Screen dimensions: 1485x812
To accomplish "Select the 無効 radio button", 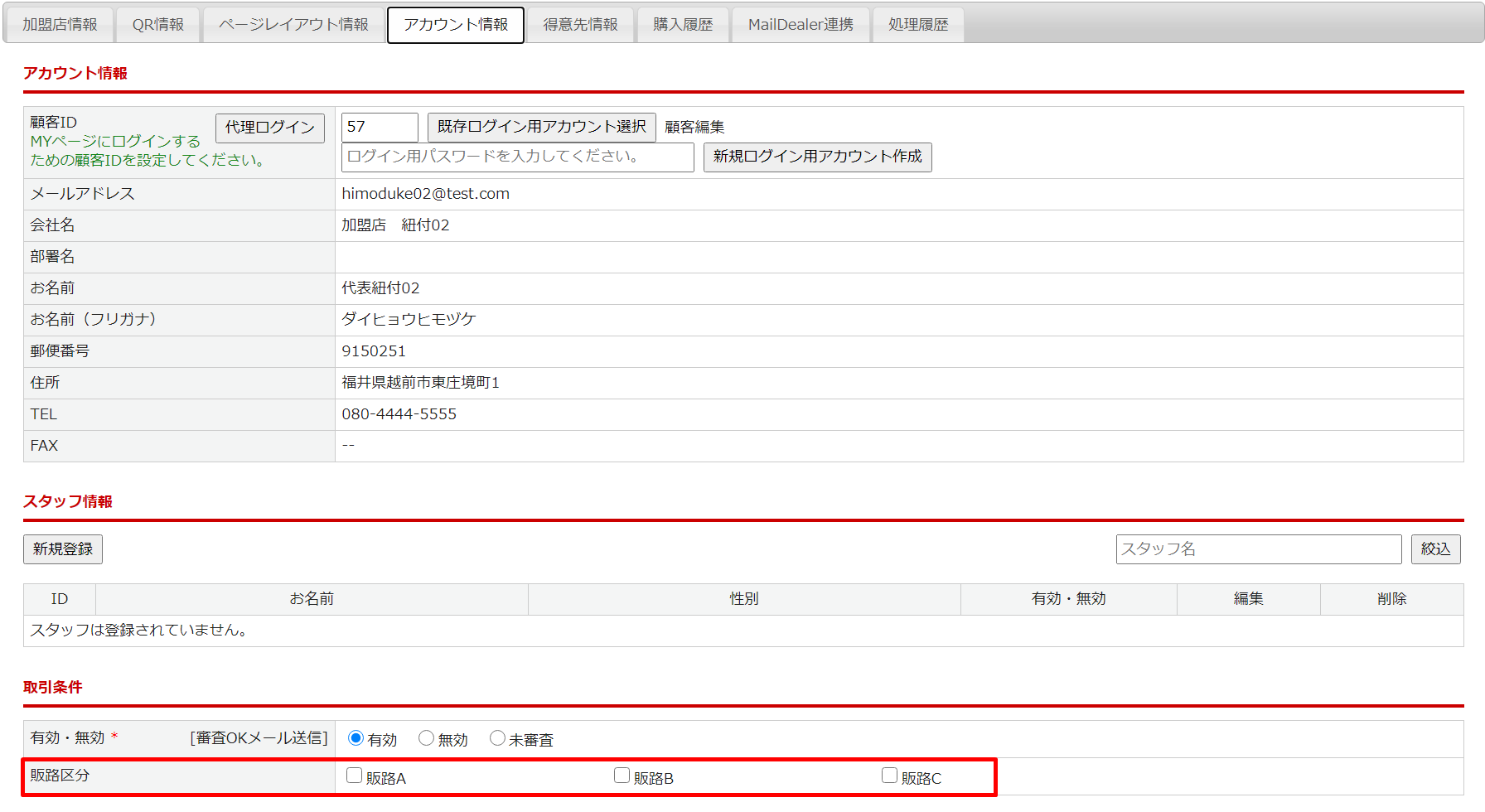I will pos(427,738).
